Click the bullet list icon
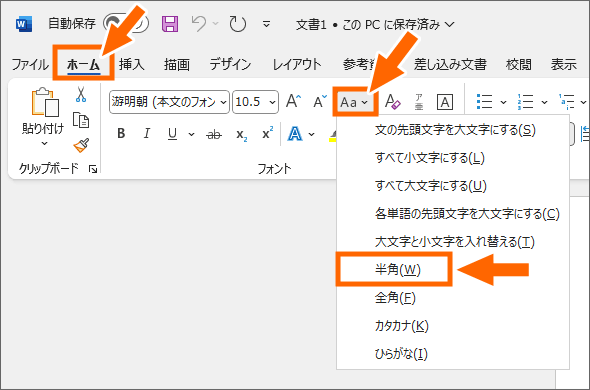 coord(485,102)
